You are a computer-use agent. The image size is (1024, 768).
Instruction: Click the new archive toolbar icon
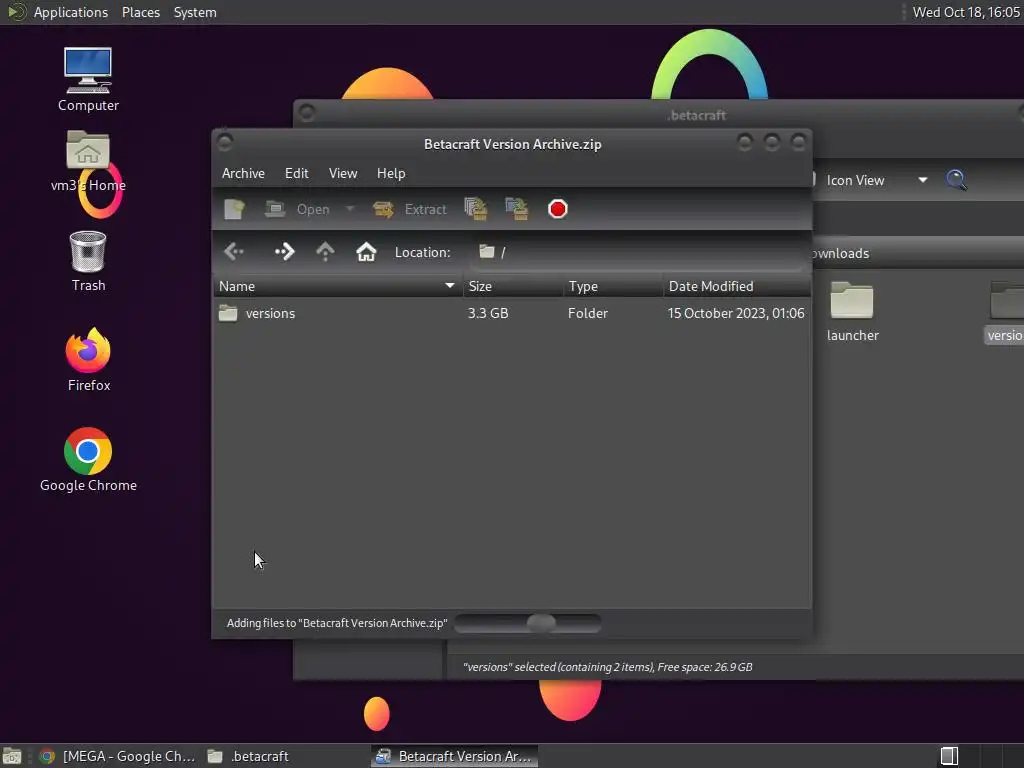[x=234, y=209]
